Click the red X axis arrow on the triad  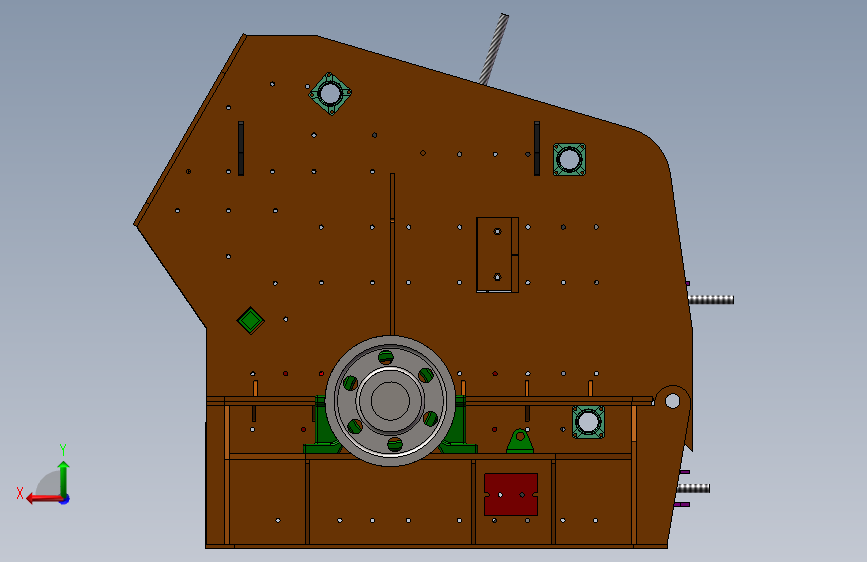point(43,499)
